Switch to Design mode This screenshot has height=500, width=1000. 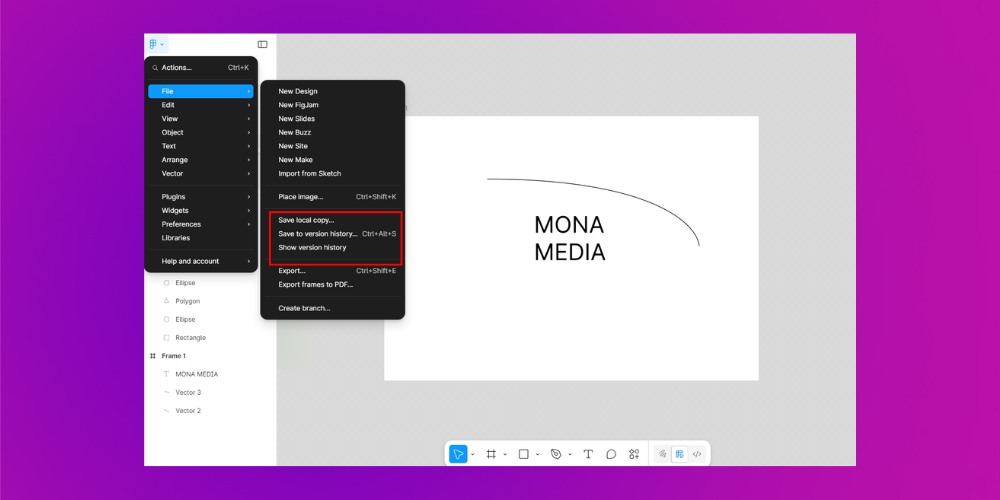click(680, 454)
